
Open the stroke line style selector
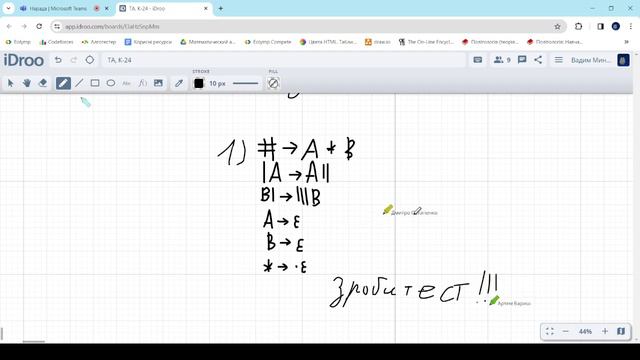tap(245, 83)
